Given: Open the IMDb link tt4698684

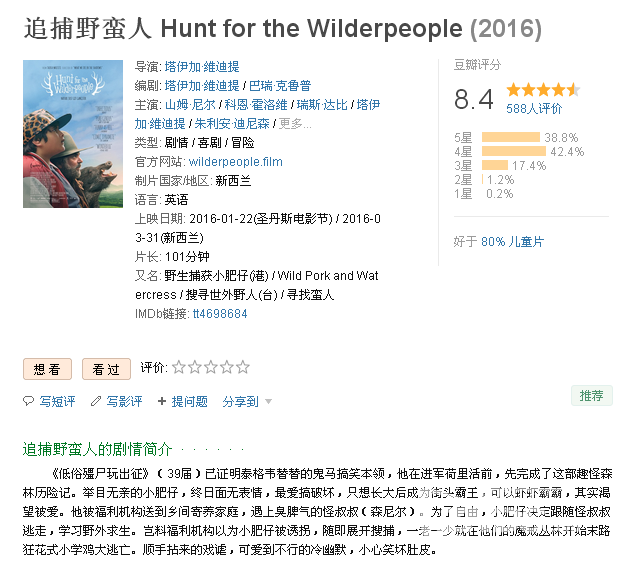Looking at the screenshot, I should click(x=220, y=313).
